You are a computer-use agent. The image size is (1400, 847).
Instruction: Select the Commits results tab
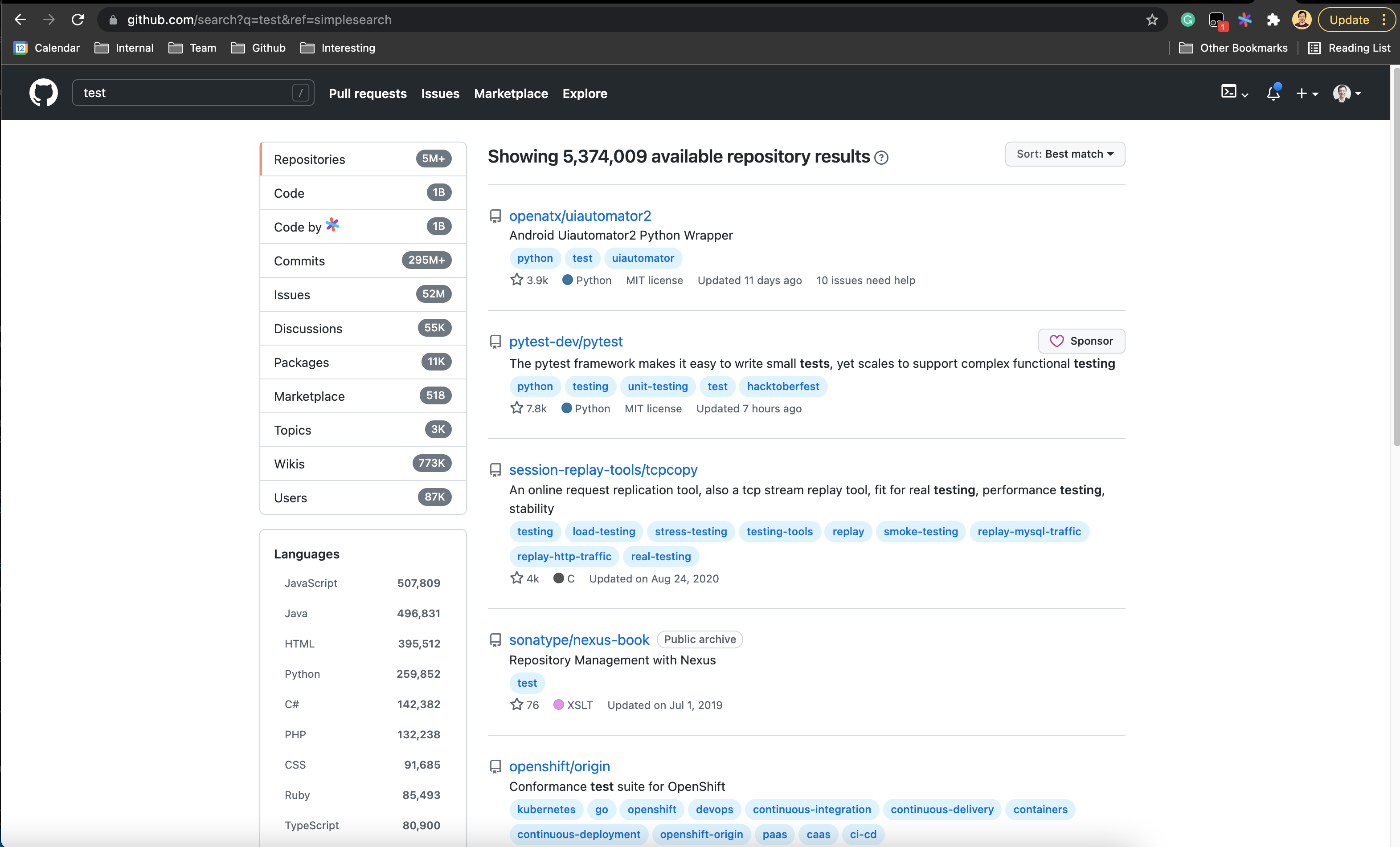coord(363,261)
